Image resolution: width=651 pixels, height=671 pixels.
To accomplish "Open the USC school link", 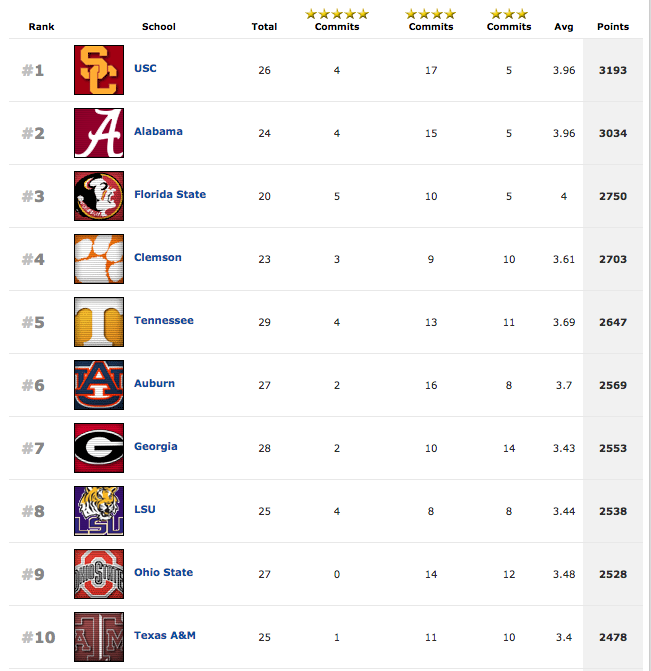I will tap(146, 68).
